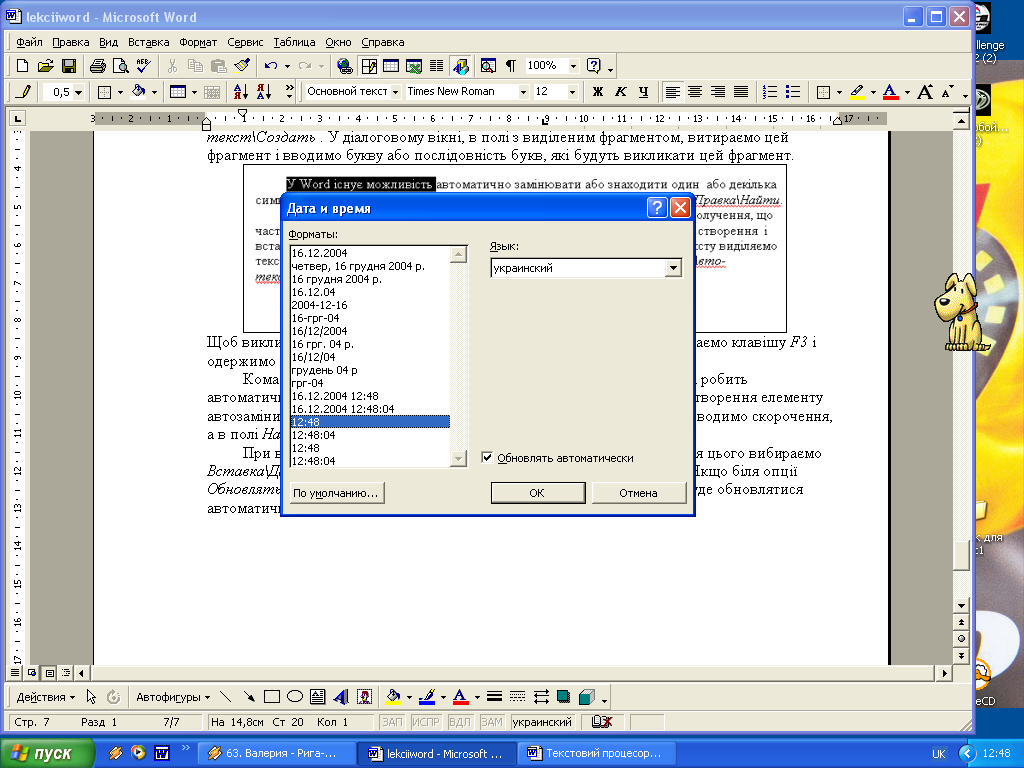Screen dimensions: 1024x768
Task: Apply fill color from the drawing toolbar
Action: pos(393,697)
